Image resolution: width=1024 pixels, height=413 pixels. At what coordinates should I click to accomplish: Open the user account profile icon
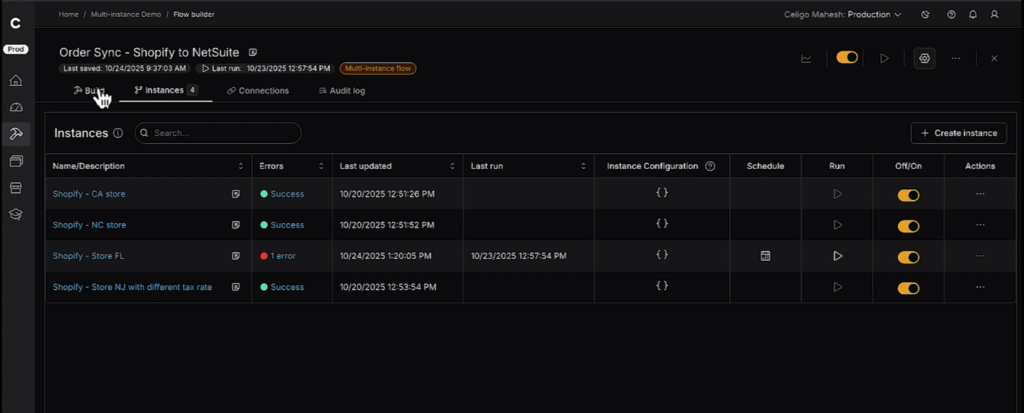click(x=995, y=14)
